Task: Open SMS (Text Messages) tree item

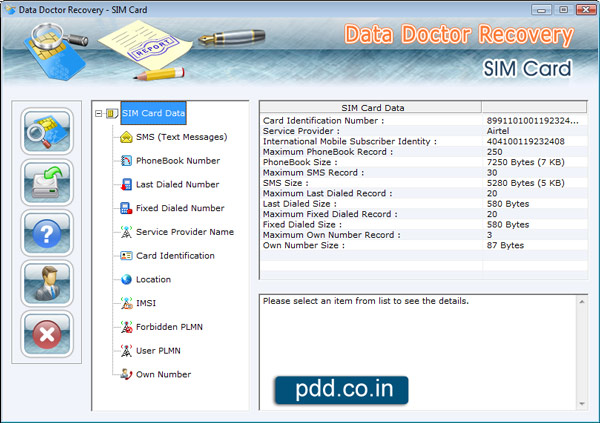Action: tap(181, 137)
